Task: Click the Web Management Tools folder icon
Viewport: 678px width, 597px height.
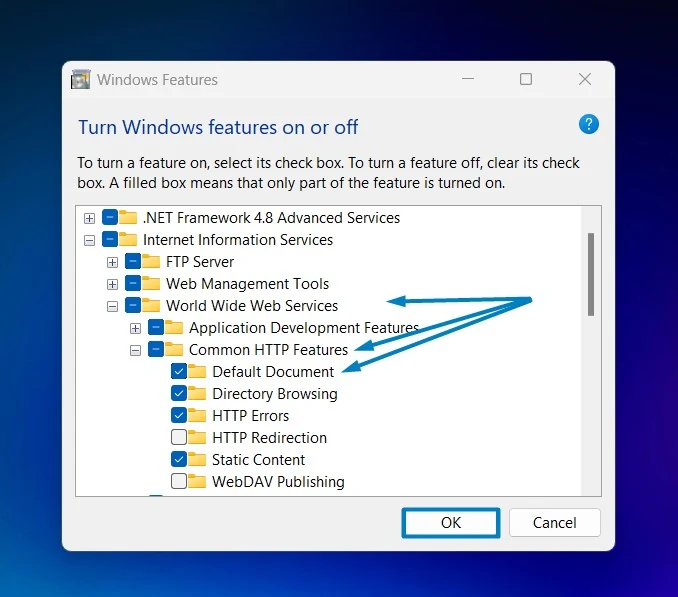Action: pos(151,283)
